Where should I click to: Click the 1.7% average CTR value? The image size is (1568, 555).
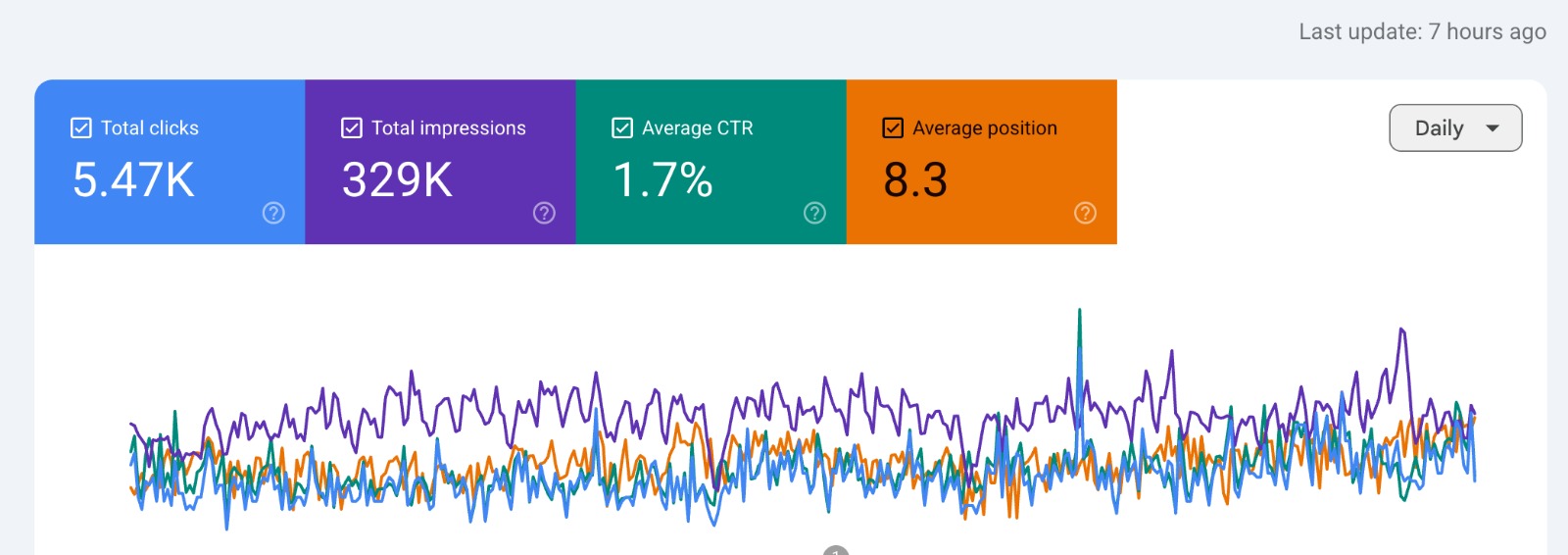(x=662, y=180)
